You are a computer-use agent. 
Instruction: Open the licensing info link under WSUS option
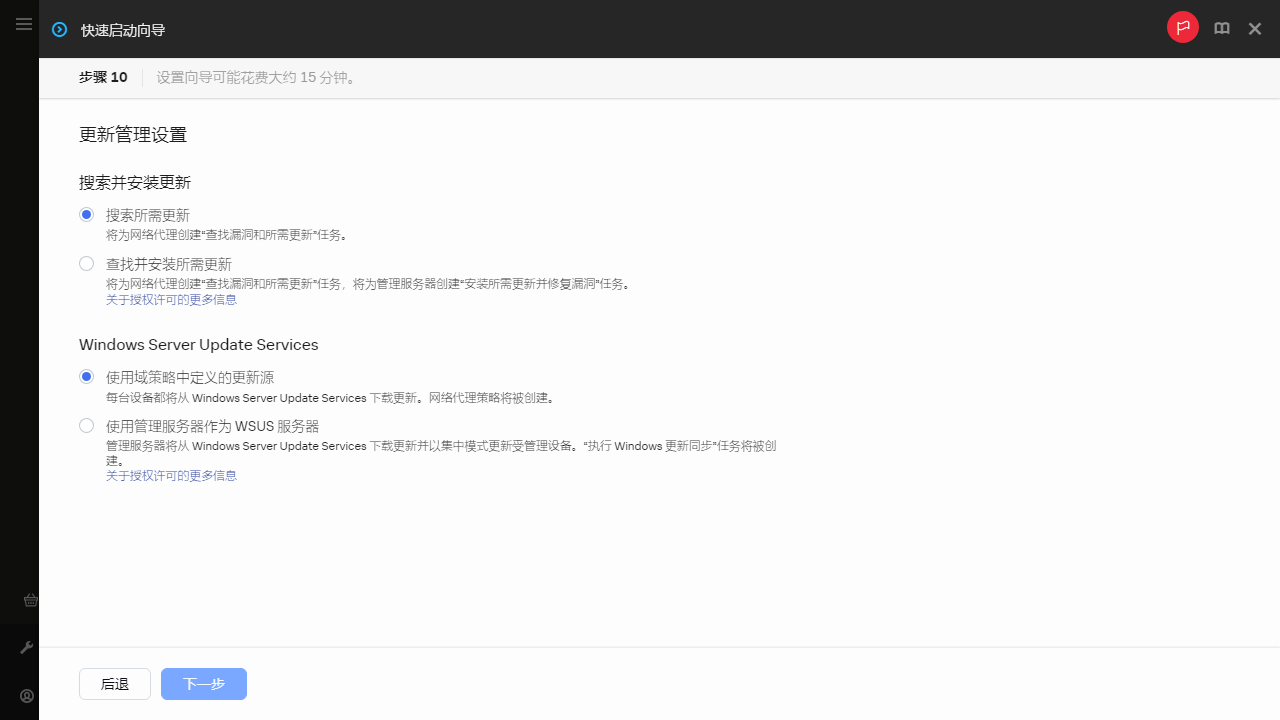171,475
